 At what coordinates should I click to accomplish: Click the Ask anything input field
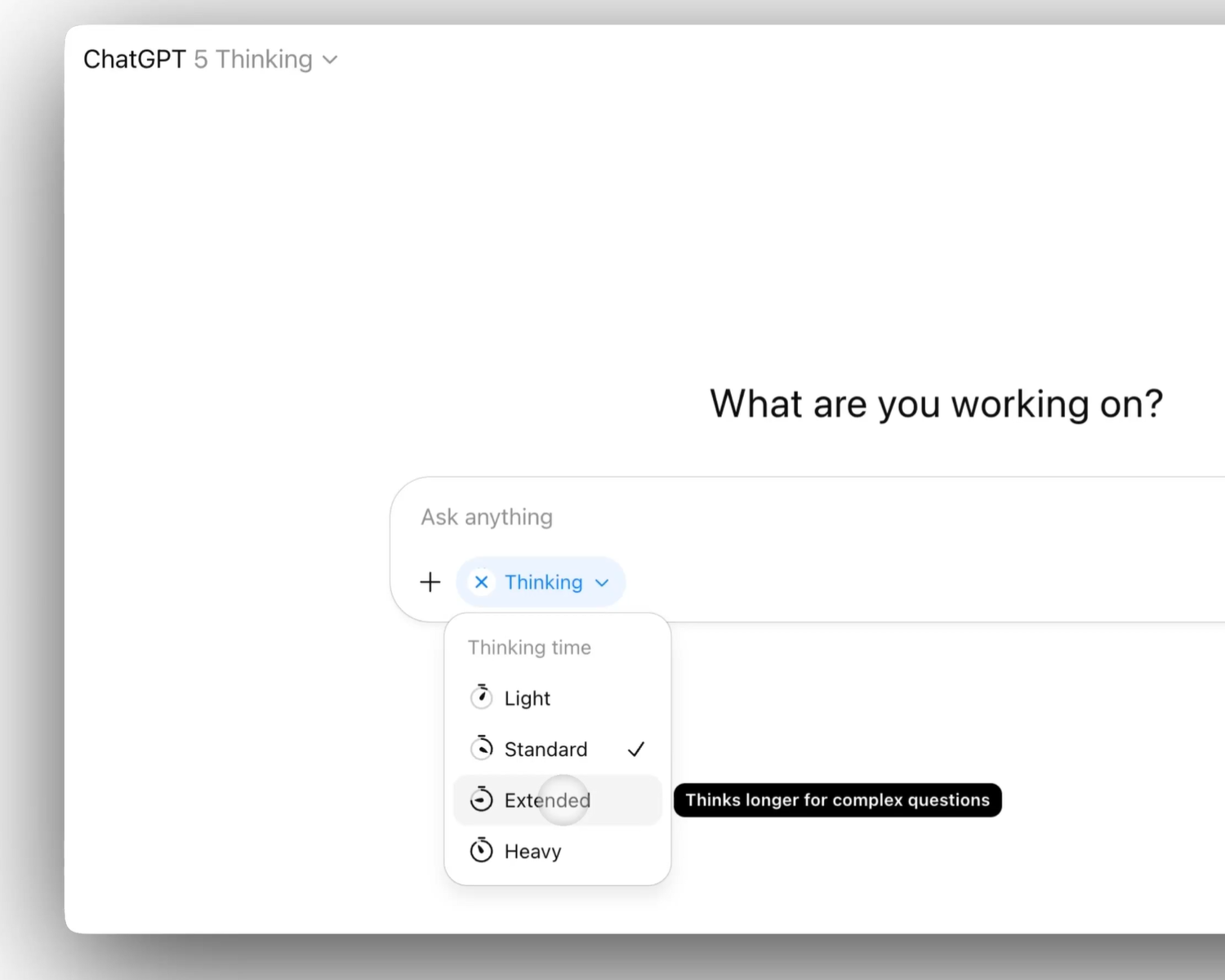pos(486,516)
